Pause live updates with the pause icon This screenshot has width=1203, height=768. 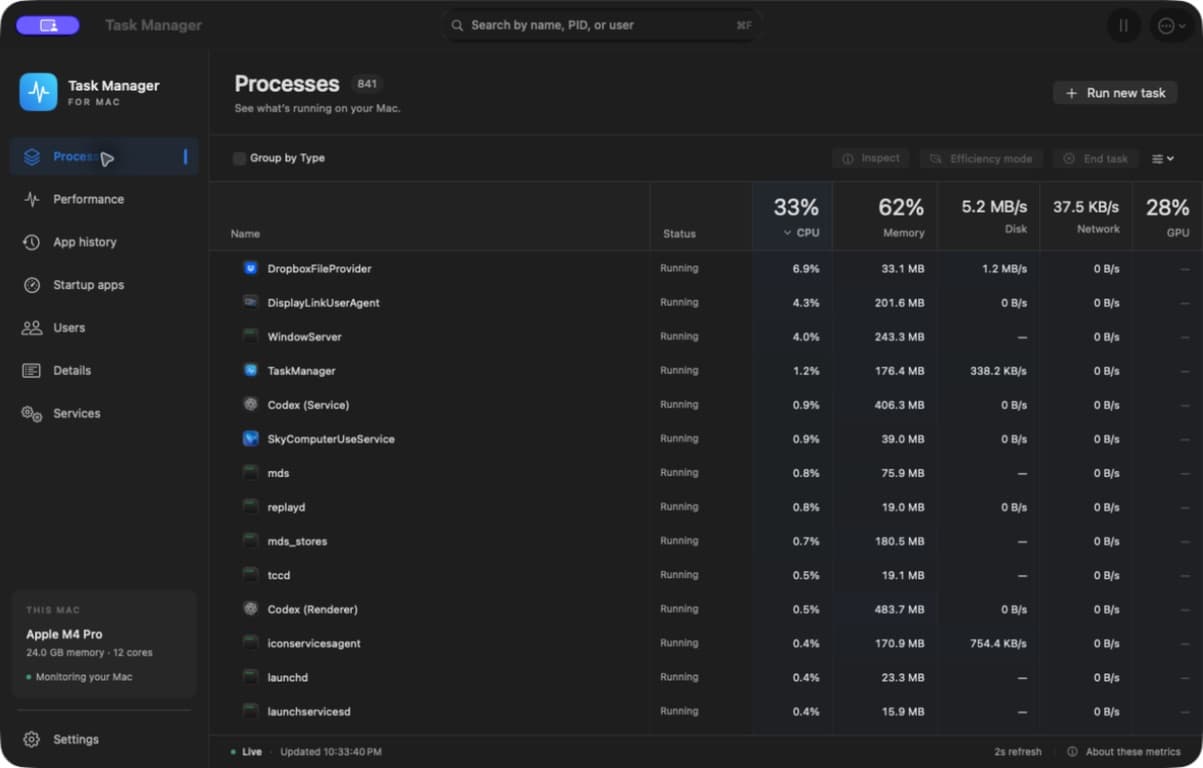[1124, 26]
